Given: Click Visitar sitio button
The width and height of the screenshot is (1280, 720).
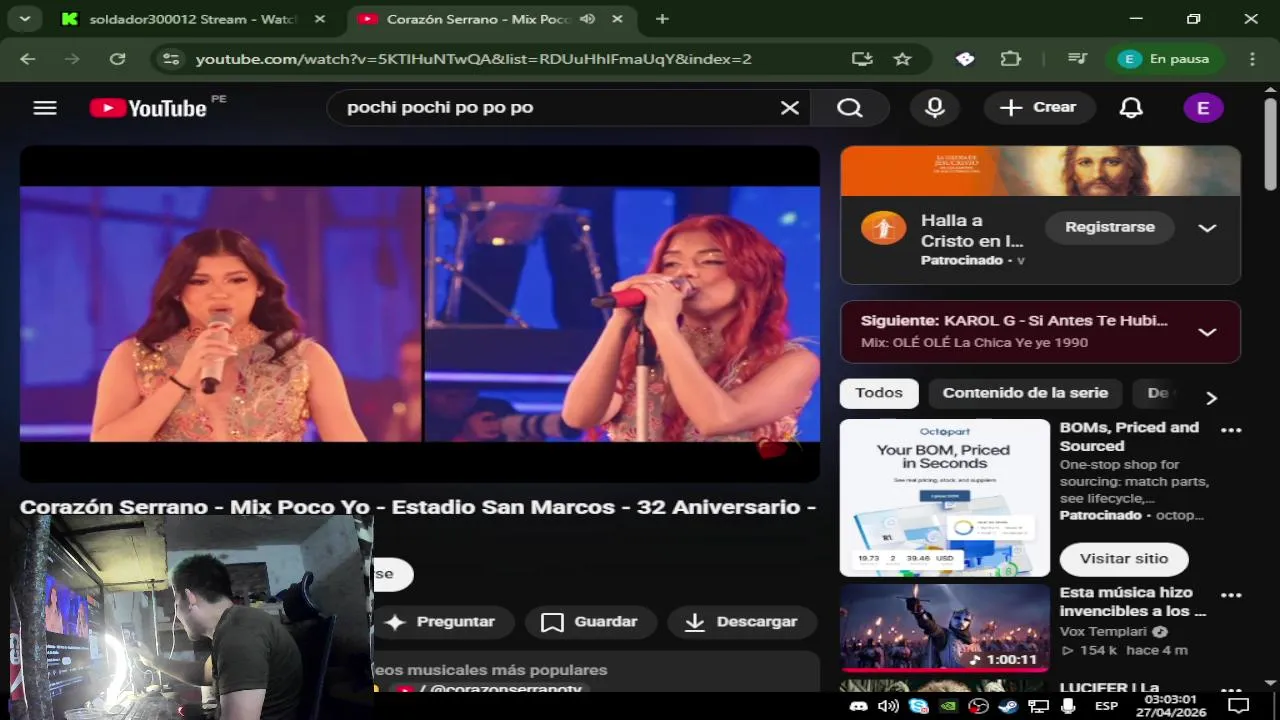Looking at the screenshot, I should click(1123, 559).
